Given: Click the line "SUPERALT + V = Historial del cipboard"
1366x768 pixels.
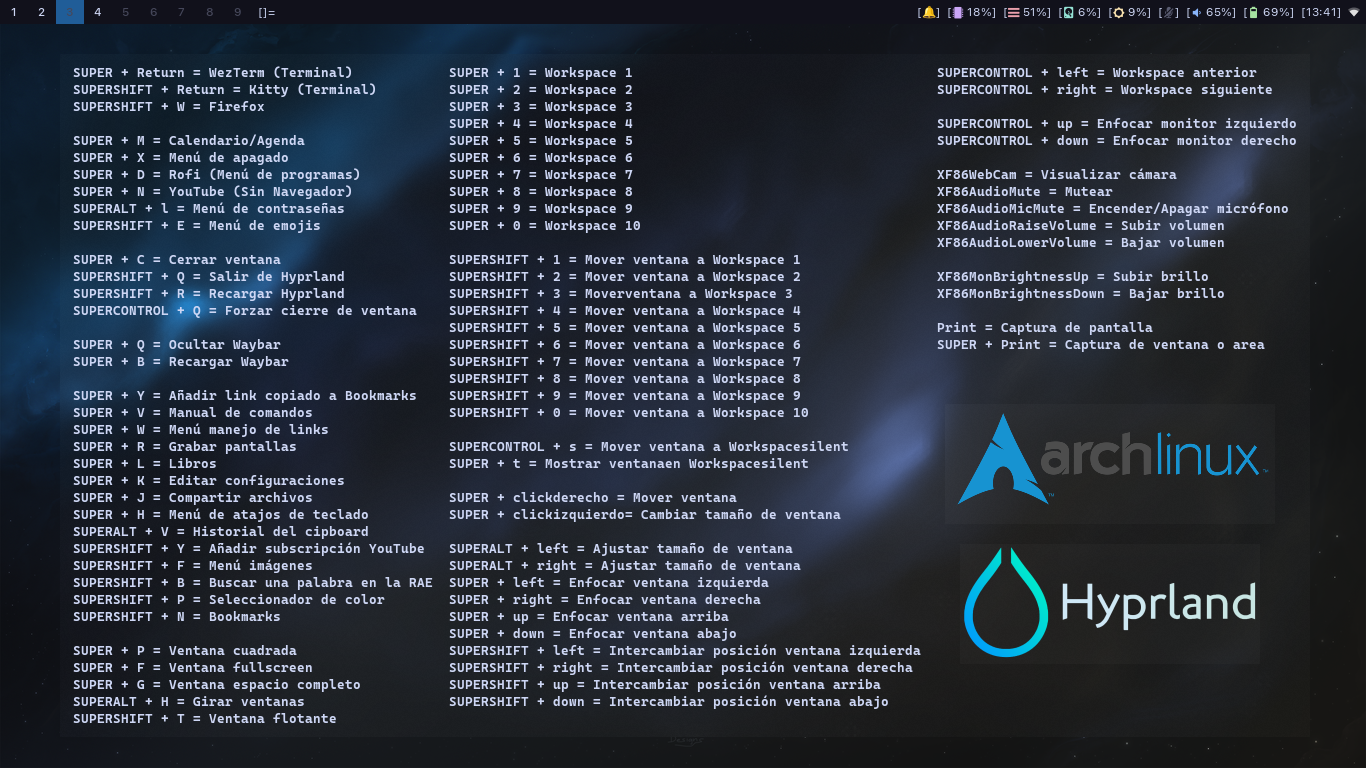Looking at the screenshot, I should pyautogui.click(x=221, y=532).
